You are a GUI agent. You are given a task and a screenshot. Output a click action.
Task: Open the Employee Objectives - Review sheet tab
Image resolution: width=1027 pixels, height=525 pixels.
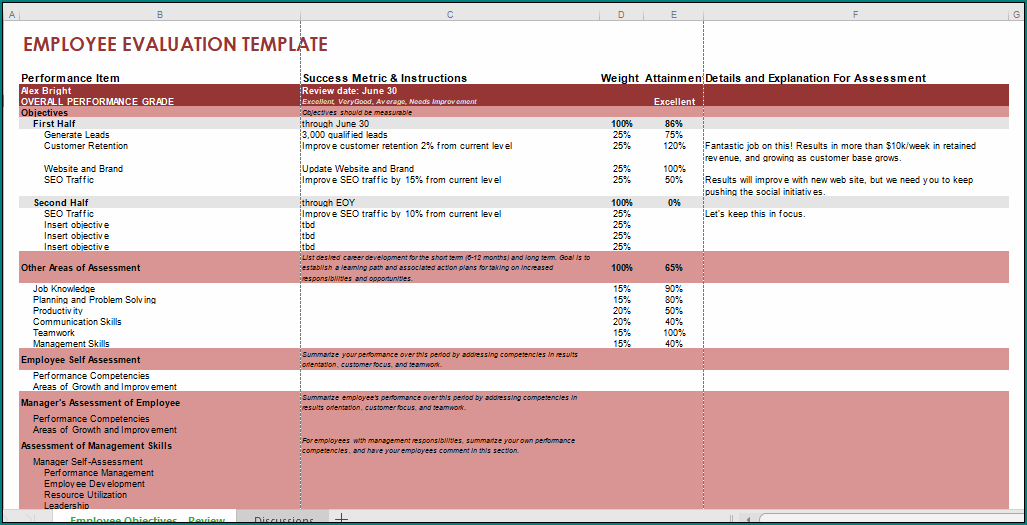pos(147,520)
